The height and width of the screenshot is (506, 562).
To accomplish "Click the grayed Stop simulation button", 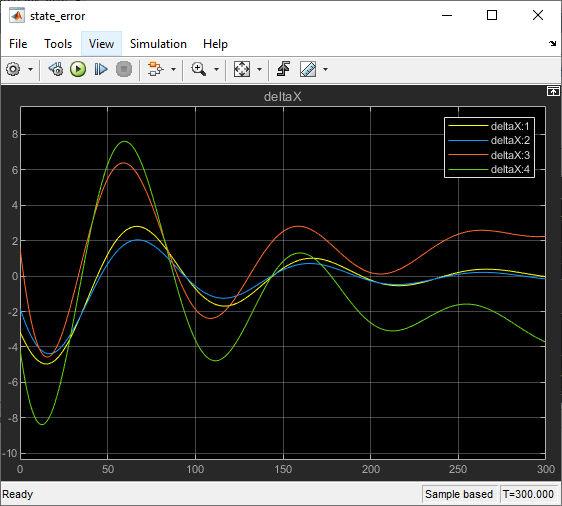I will point(124,69).
